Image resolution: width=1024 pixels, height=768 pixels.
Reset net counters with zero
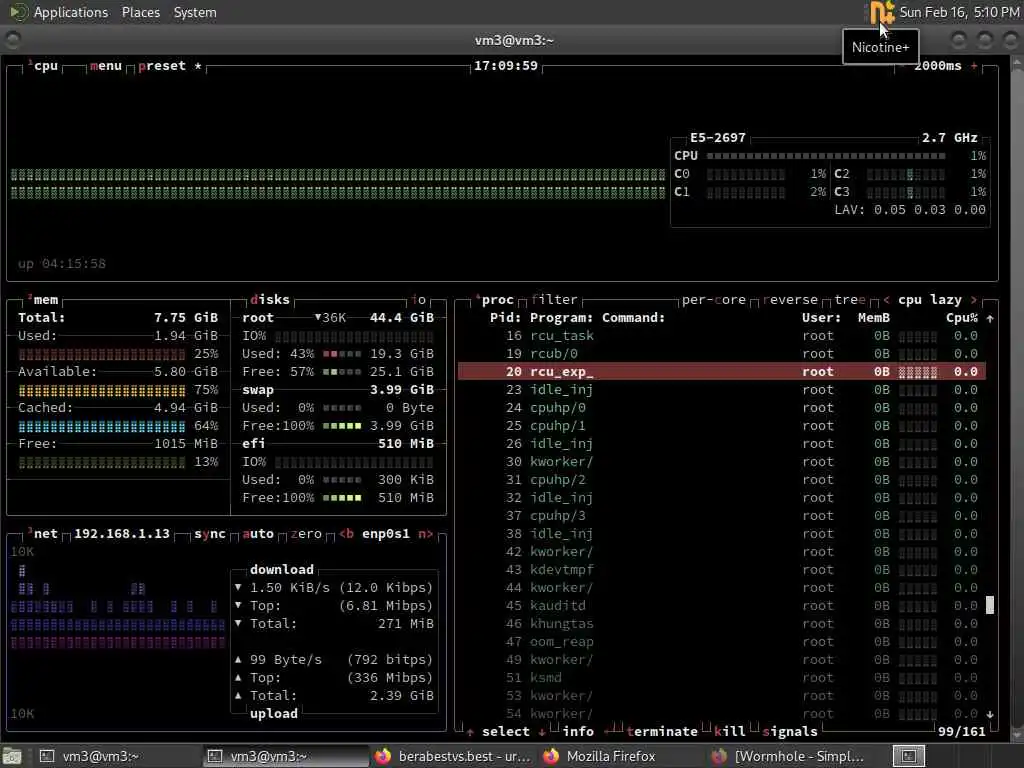click(306, 534)
